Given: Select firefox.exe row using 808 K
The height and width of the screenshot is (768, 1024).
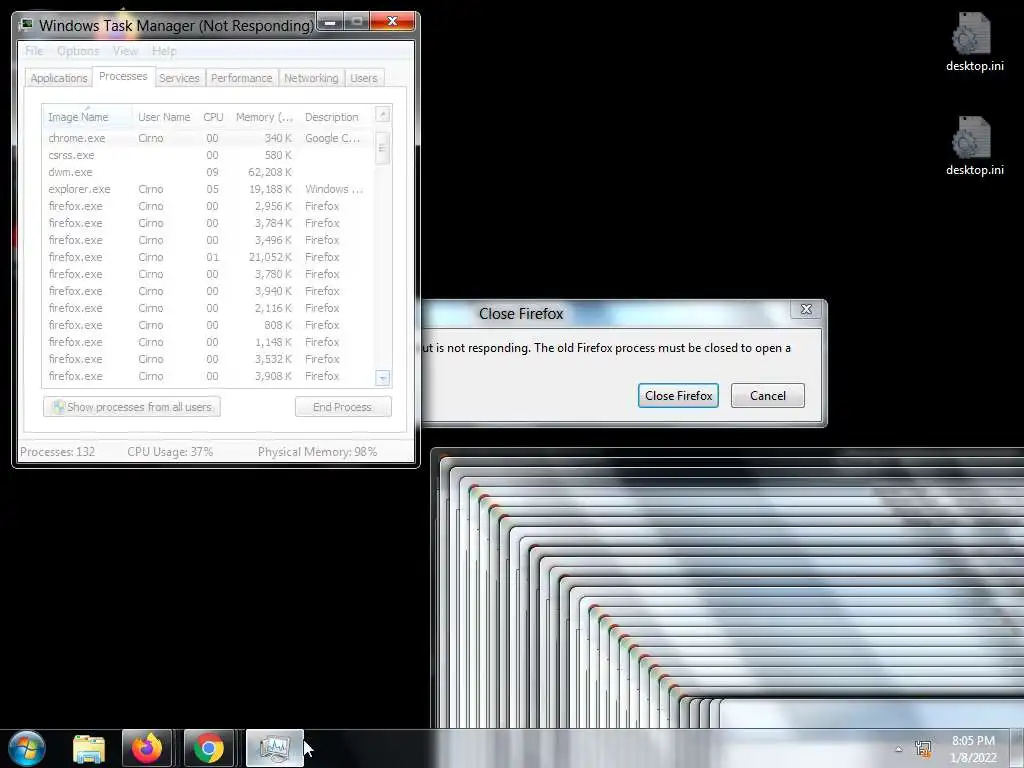Looking at the screenshot, I should (208, 325).
